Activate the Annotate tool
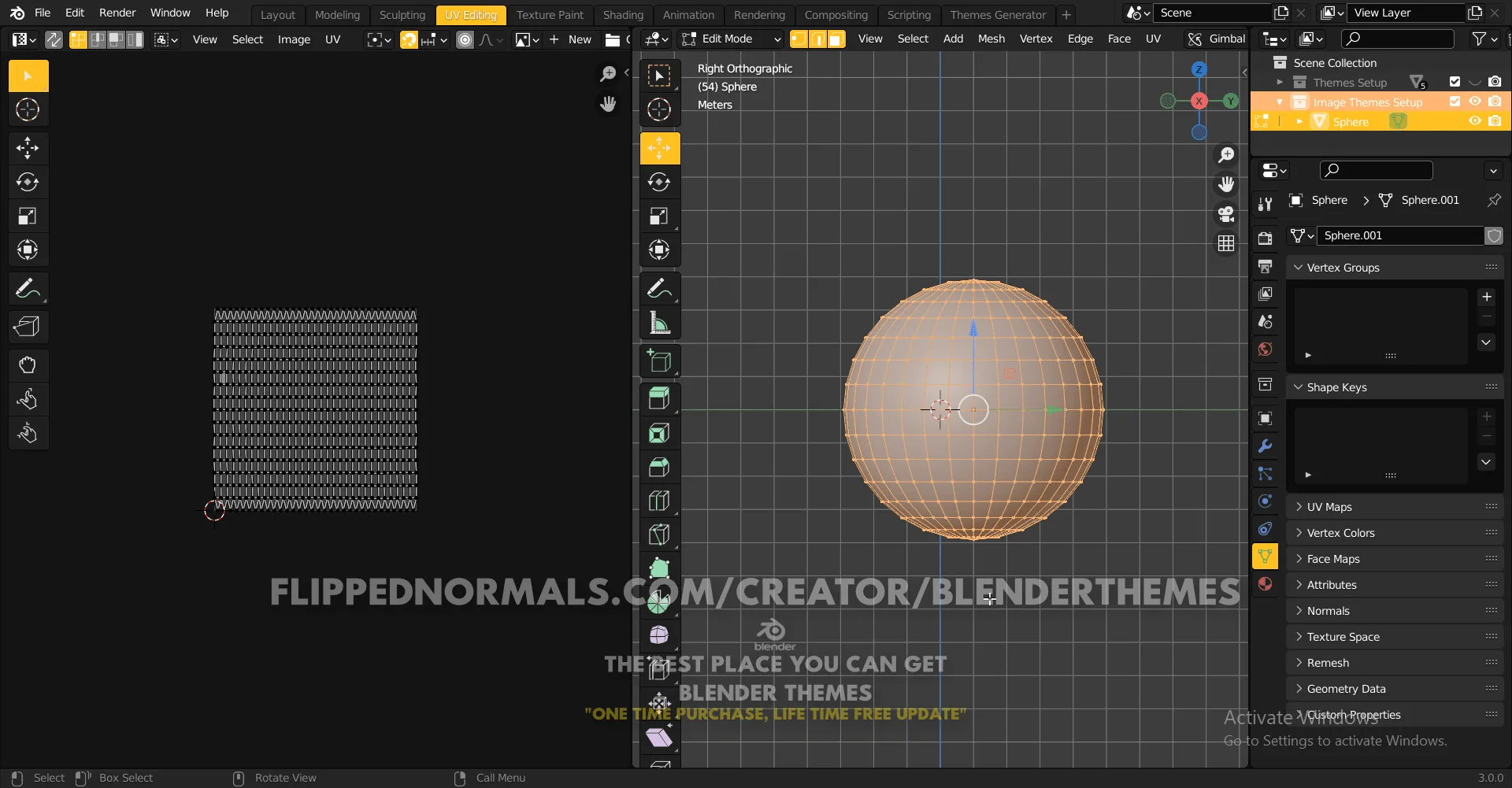 pos(659,288)
